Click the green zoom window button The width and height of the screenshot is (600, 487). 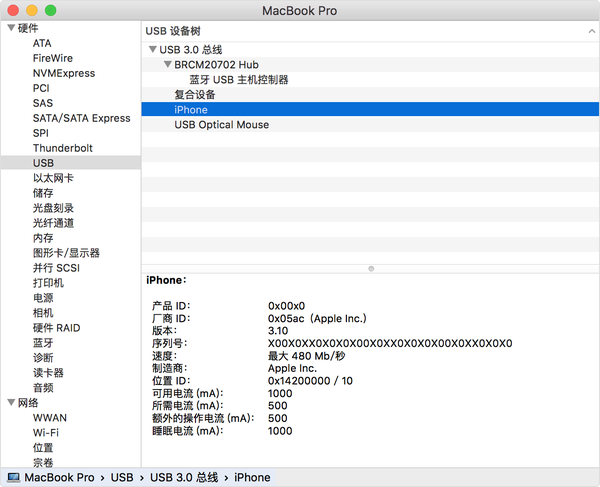click(50, 10)
